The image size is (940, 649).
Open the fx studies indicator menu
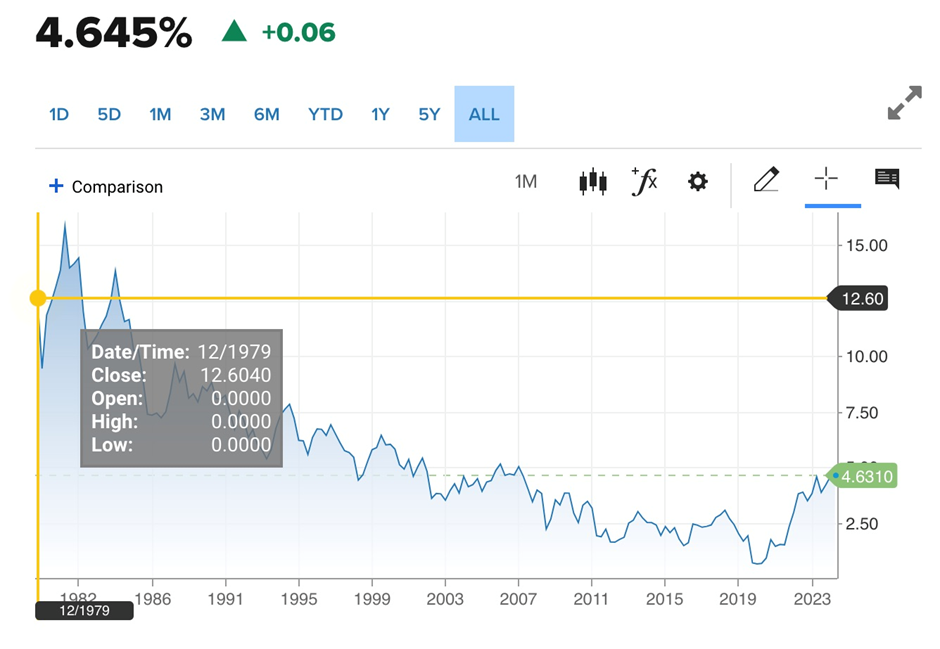click(645, 181)
